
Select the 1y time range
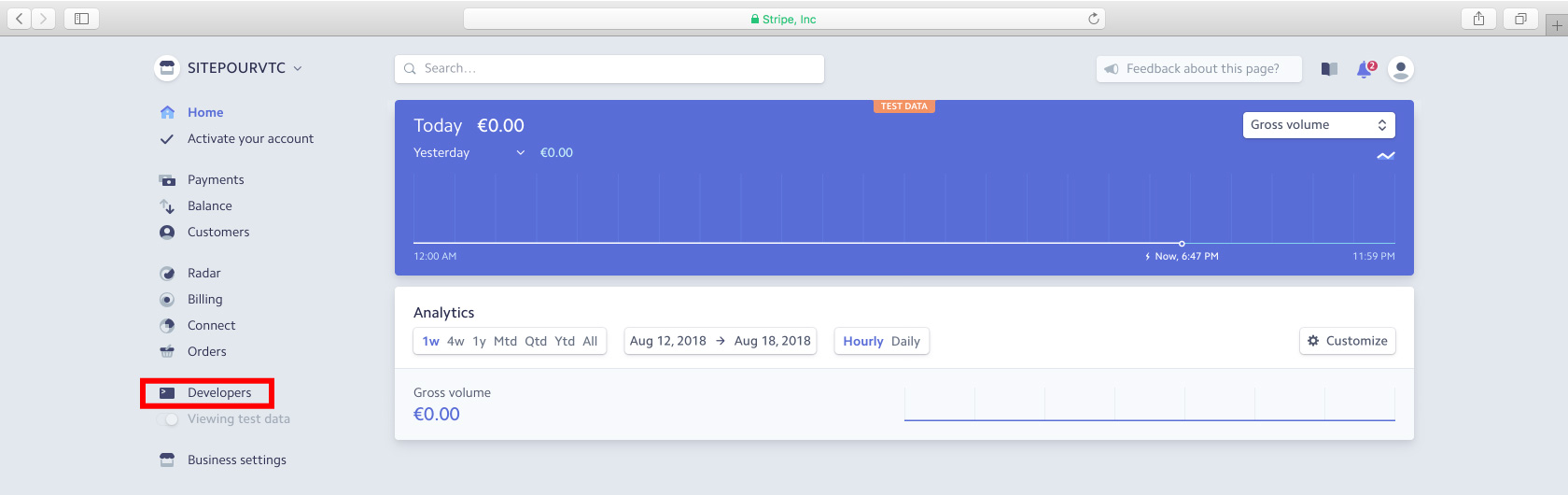[x=479, y=341]
